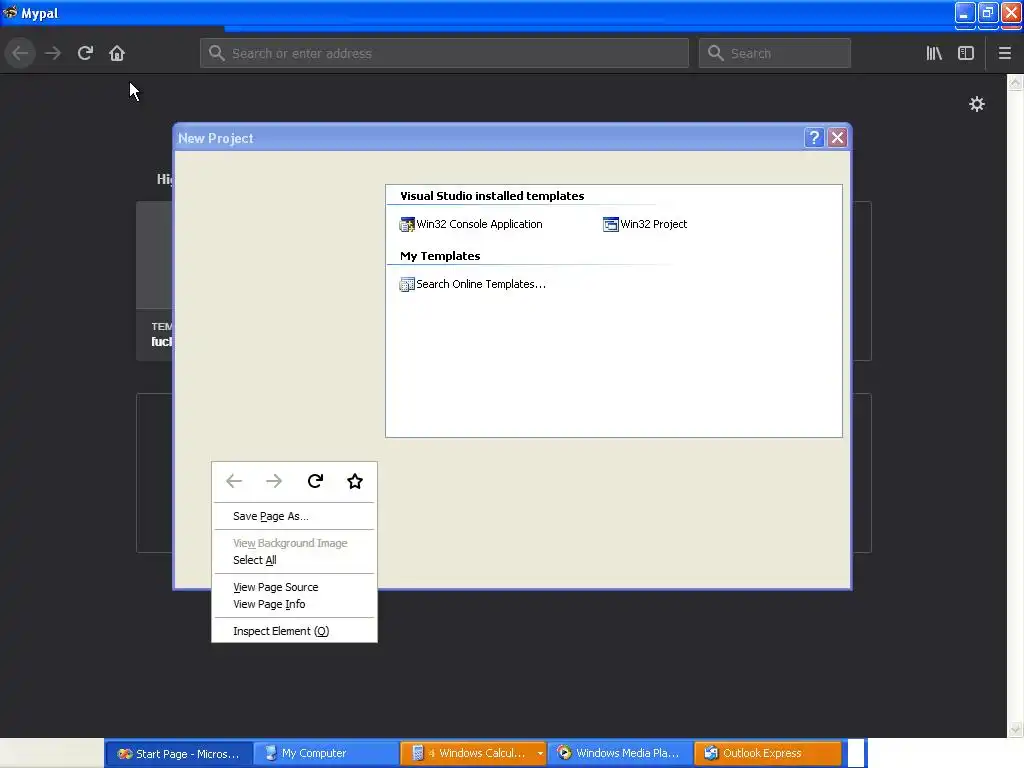
Task: Click the browser back arrow in the toolbar
Action: [x=20, y=53]
